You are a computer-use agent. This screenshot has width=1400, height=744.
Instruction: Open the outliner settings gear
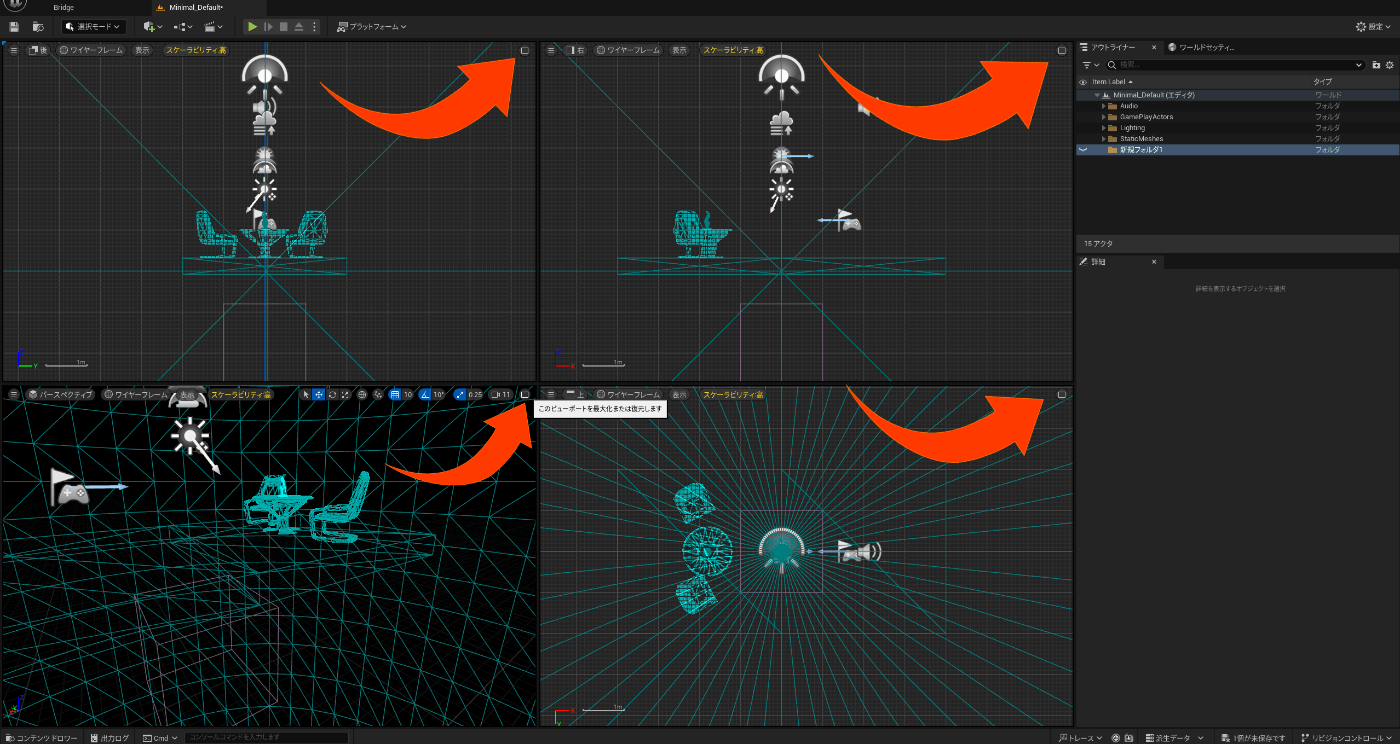(1389, 65)
